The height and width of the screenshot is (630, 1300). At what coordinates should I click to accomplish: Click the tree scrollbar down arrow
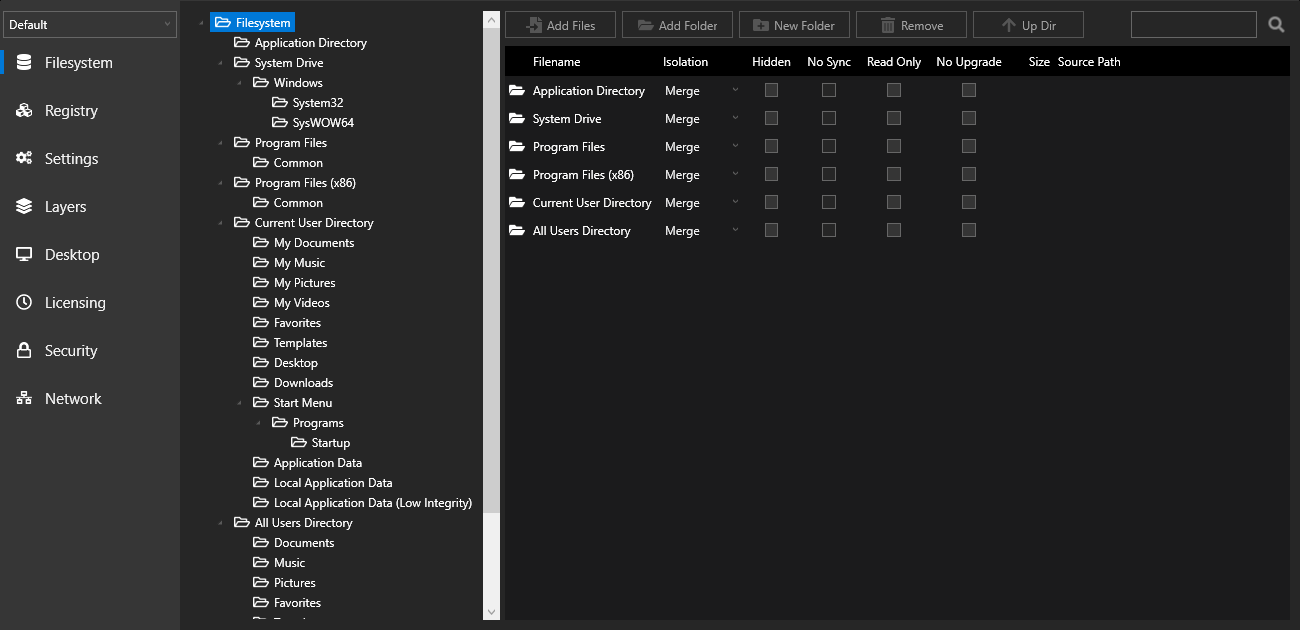(x=491, y=611)
